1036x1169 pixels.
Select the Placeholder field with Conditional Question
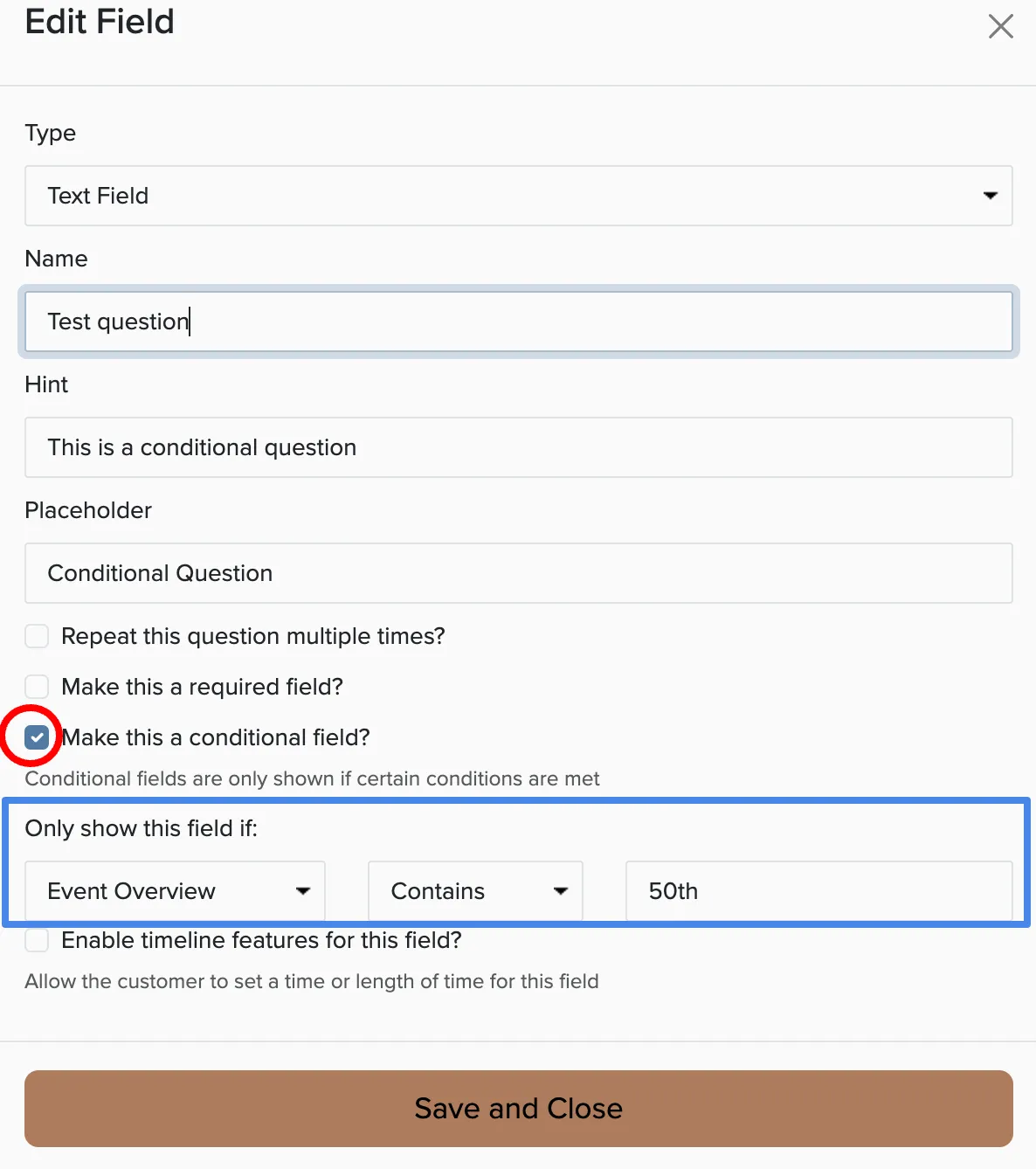pyautogui.click(x=518, y=573)
